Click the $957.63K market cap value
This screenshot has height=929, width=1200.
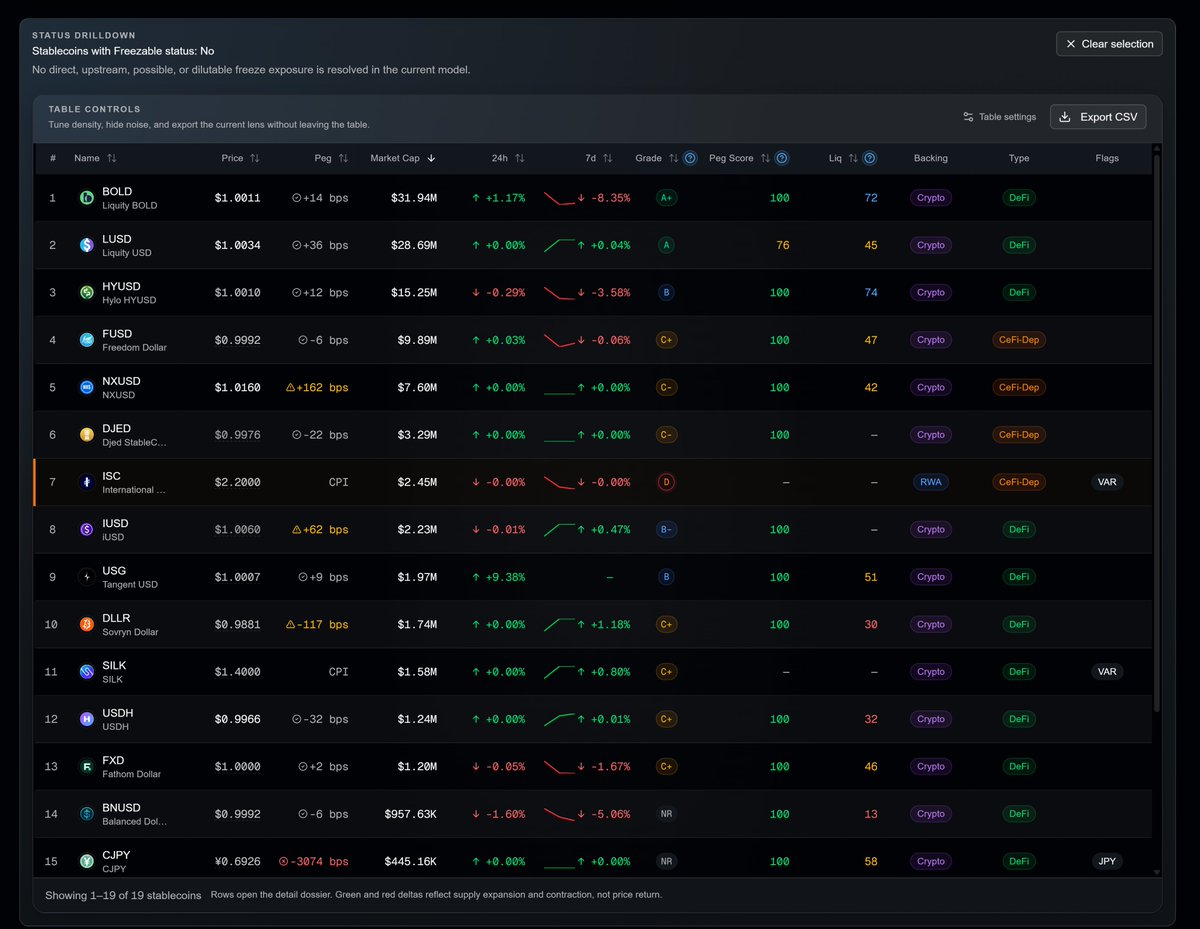(x=410, y=814)
